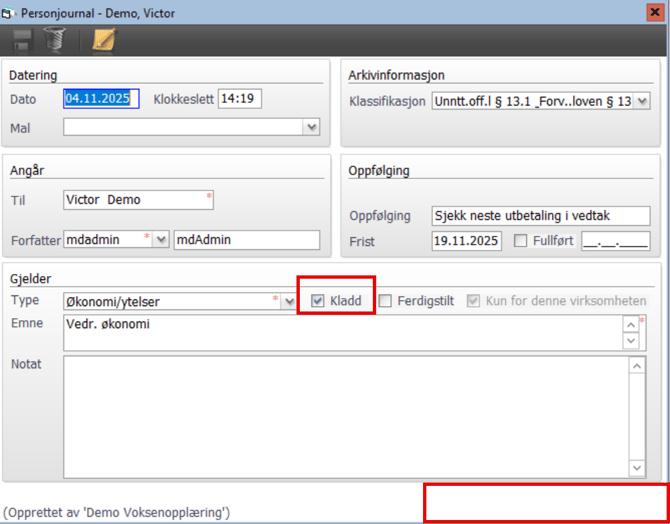Open the Type dropdown Økonomi/ytelser
Viewport: 670px width, 524px height.
(x=289, y=300)
